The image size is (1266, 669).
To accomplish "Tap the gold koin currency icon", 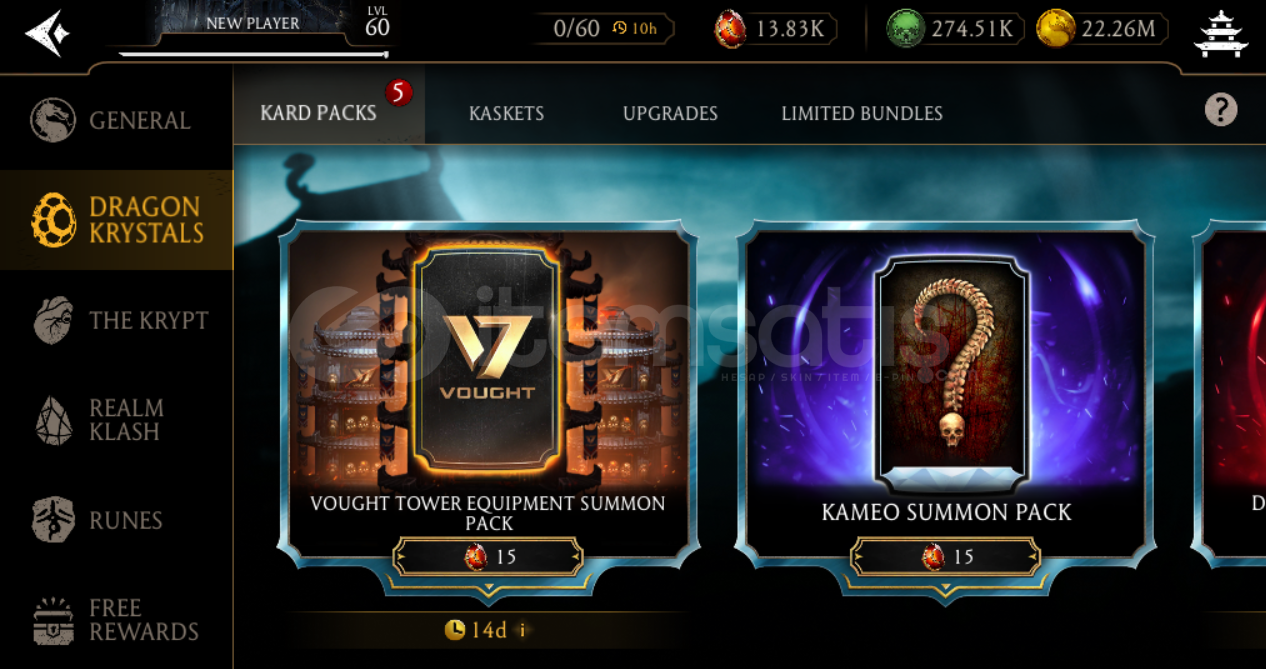I will coord(1056,29).
